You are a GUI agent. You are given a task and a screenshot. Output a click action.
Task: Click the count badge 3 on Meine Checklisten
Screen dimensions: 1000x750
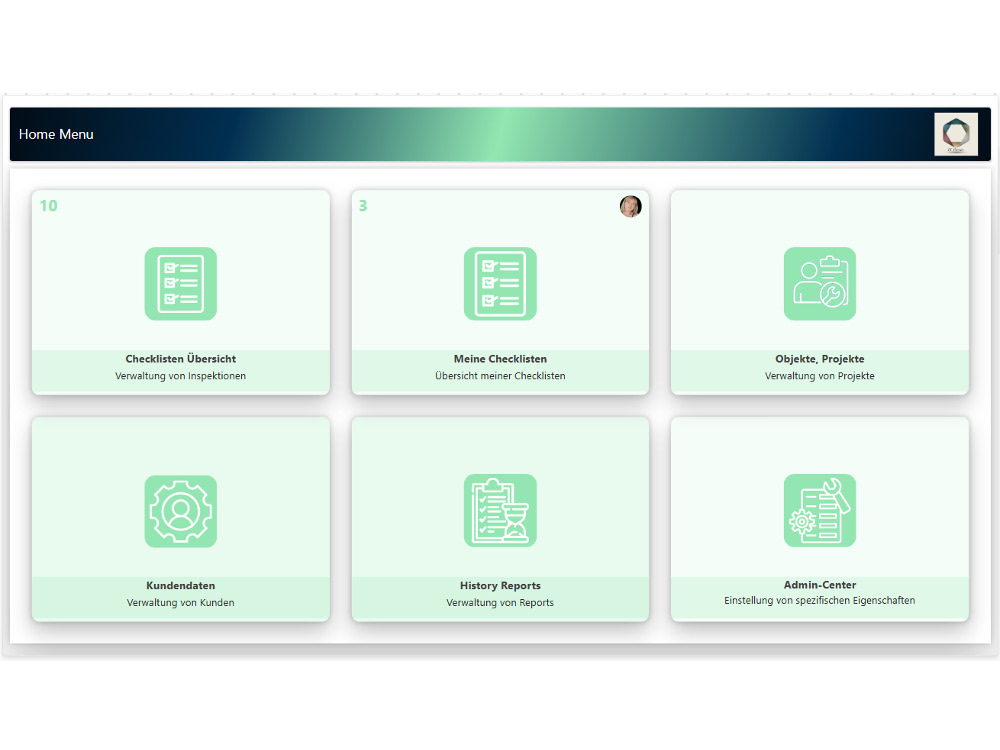coord(363,206)
